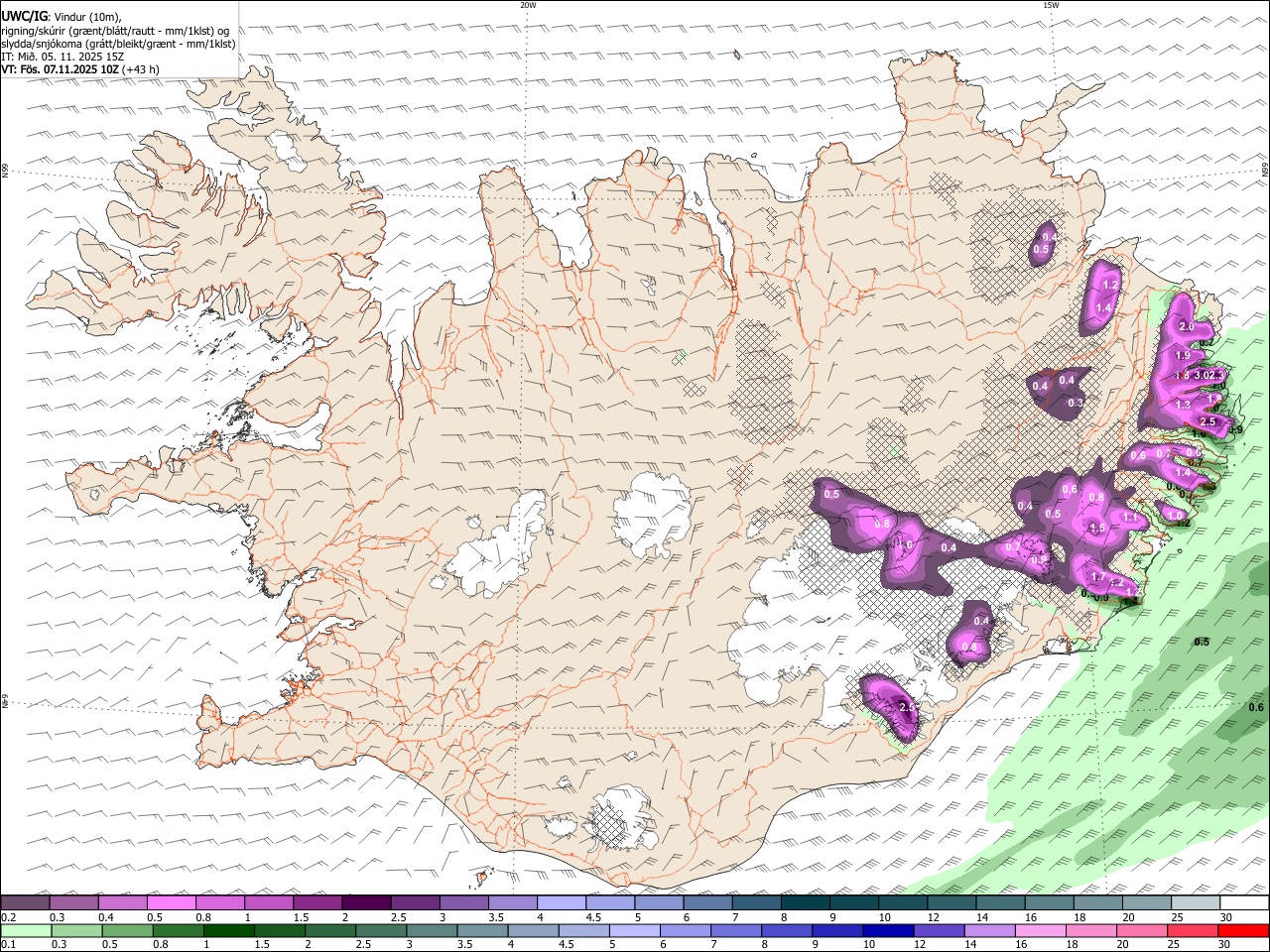This screenshot has width=1270, height=952.
Task: Click the '1.1' value in the southeast purple area
Action: click(1129, 518)
